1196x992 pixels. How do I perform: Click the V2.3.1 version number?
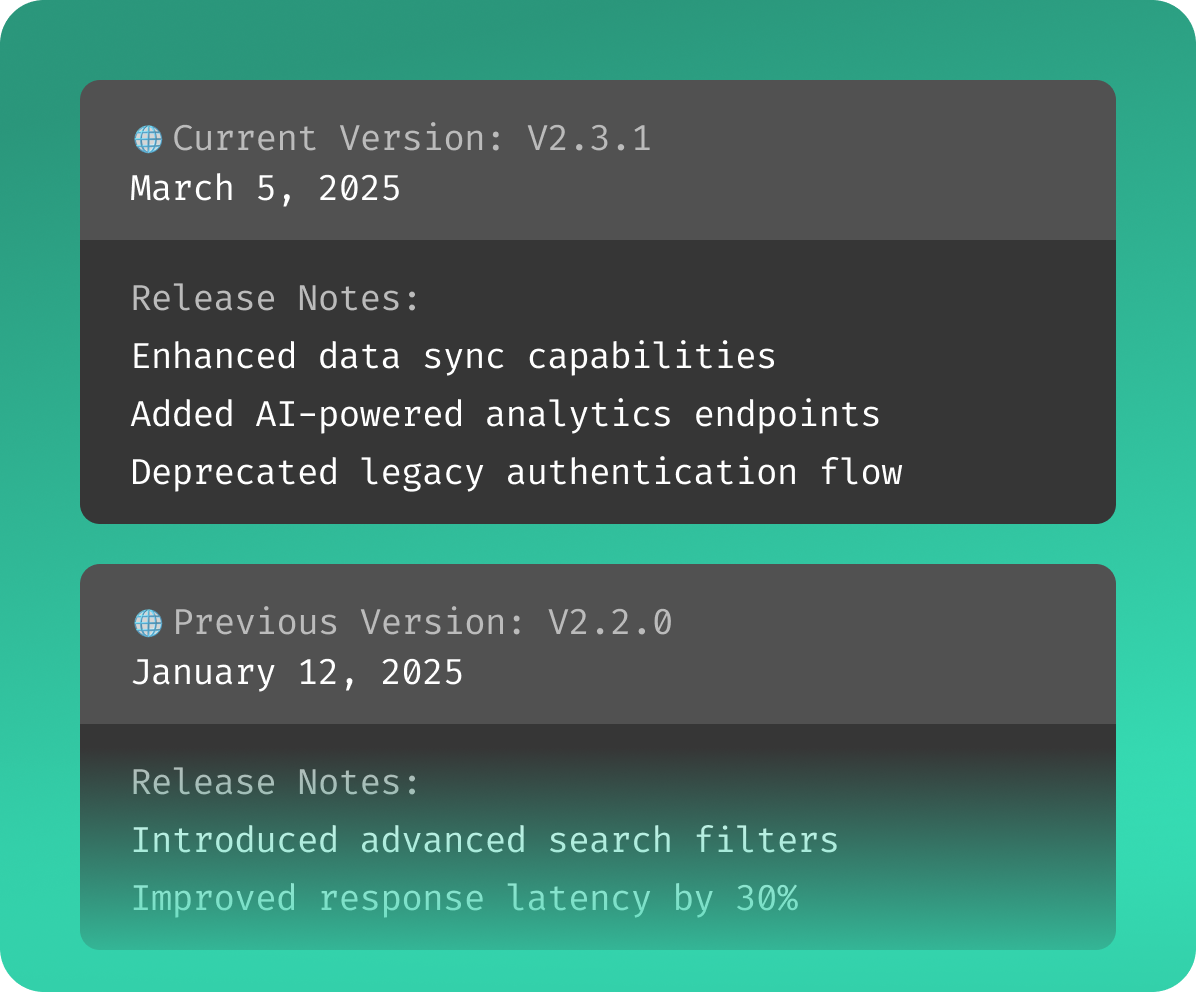pyautogui.click(x=589, y=138)
